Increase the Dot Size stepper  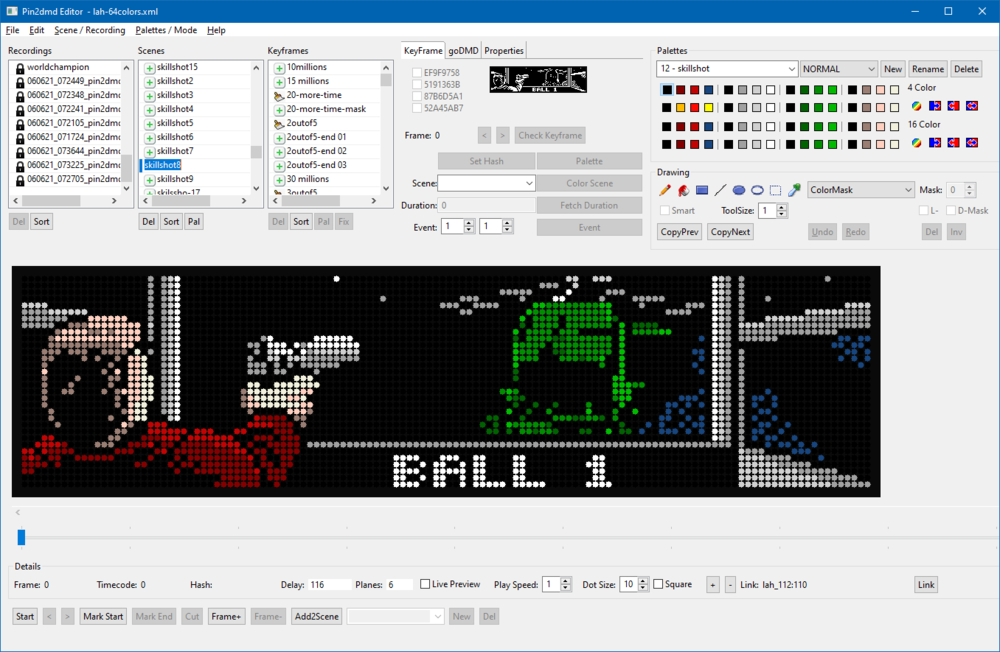[643, 581]
